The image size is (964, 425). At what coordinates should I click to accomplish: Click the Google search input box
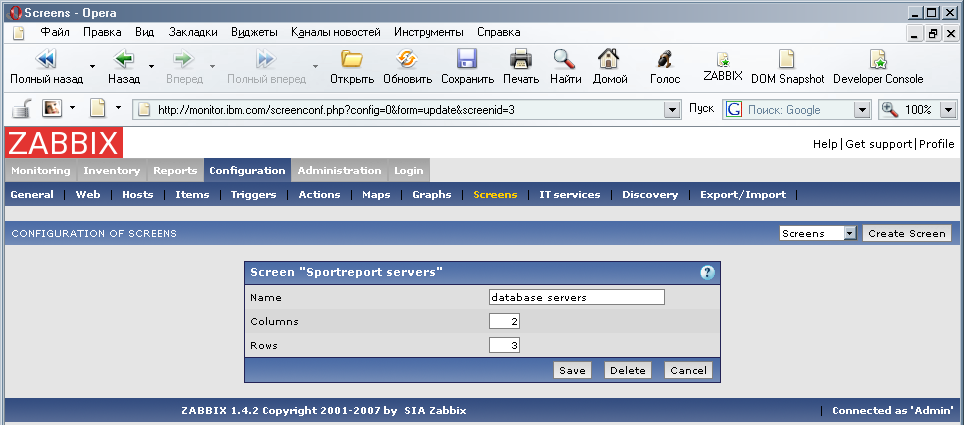[797, 110]
